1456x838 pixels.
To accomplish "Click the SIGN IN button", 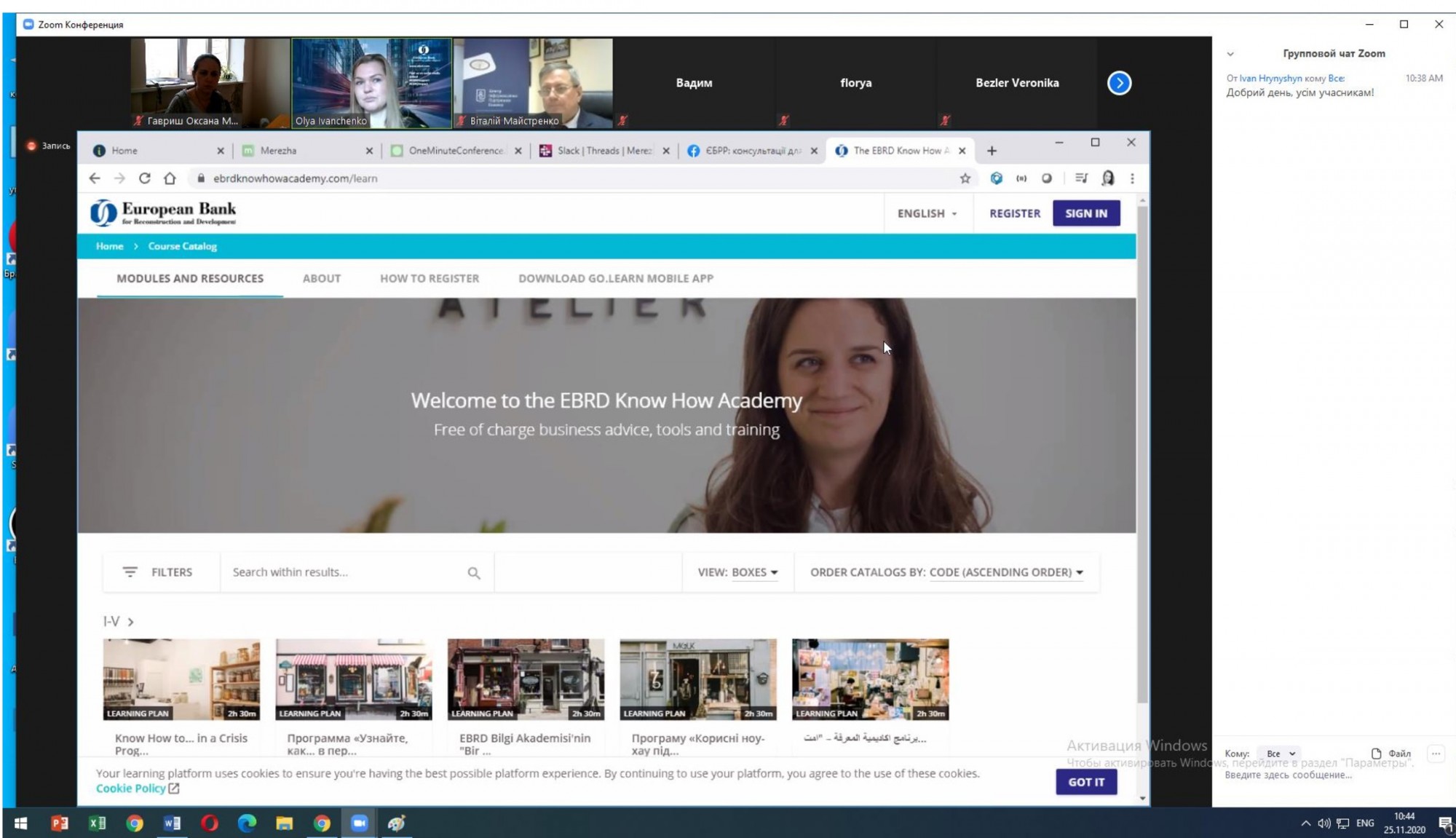I will [x=1086, y=213].
